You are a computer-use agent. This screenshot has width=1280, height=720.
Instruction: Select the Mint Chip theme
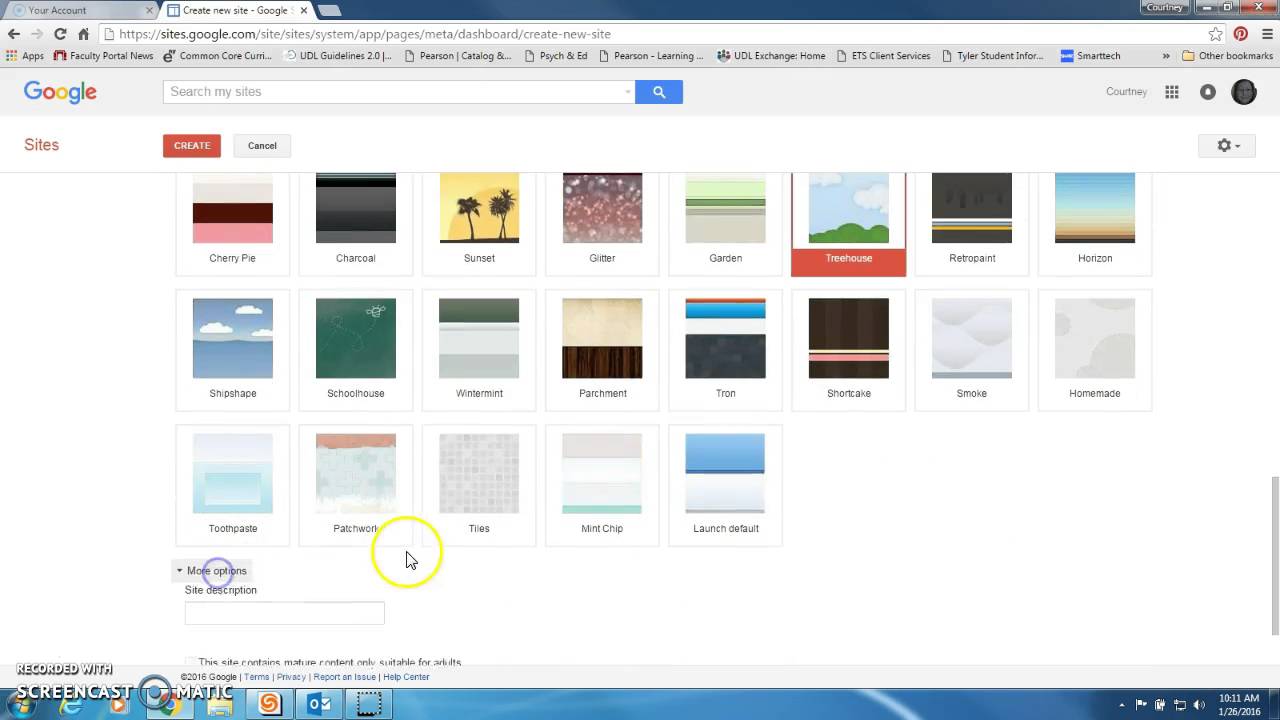click(x=602, y=485)
